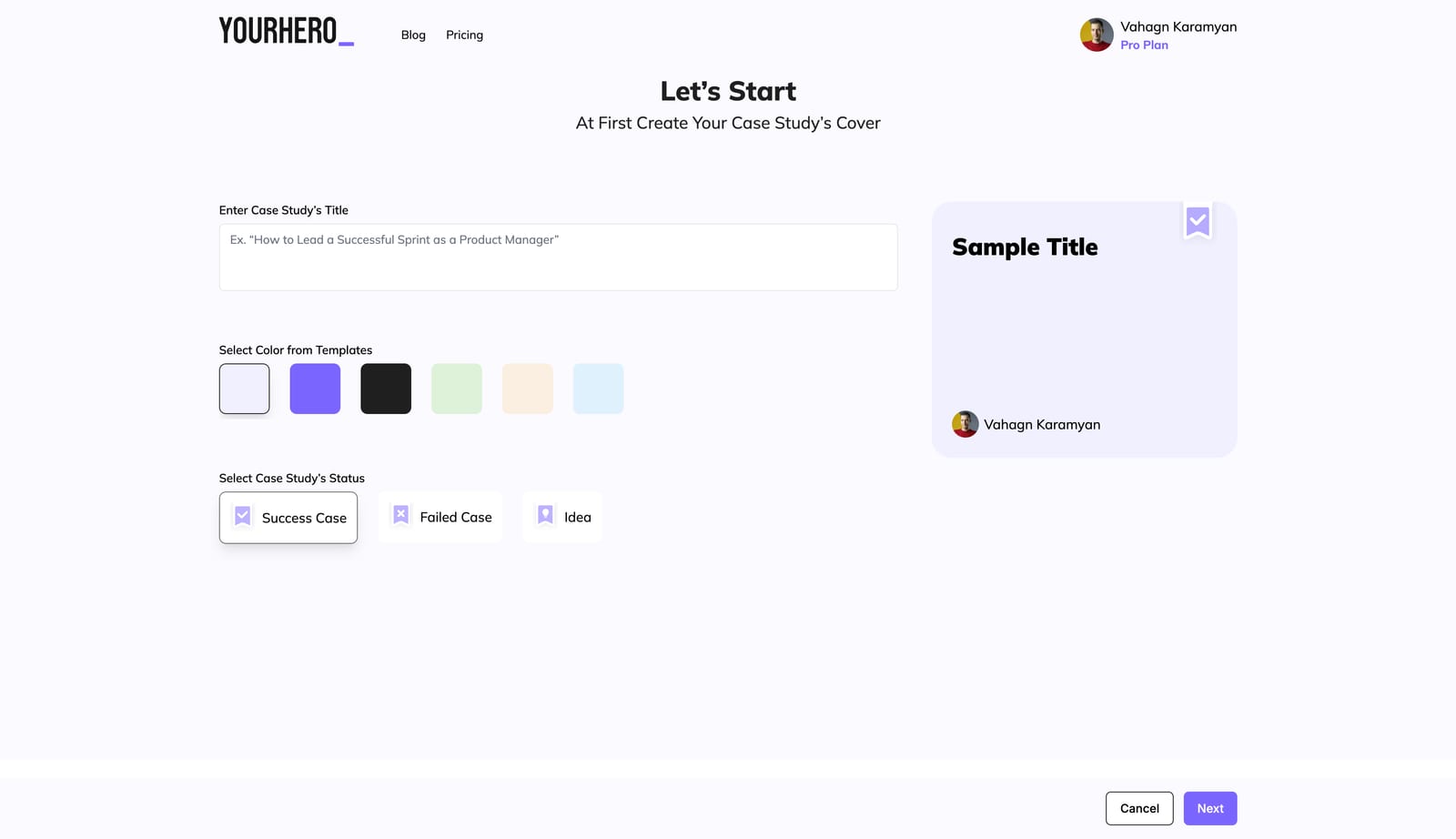Click the Sample Title text on preview
1456x839 pixels.
pyautogui.click(x=1025, y=248)
